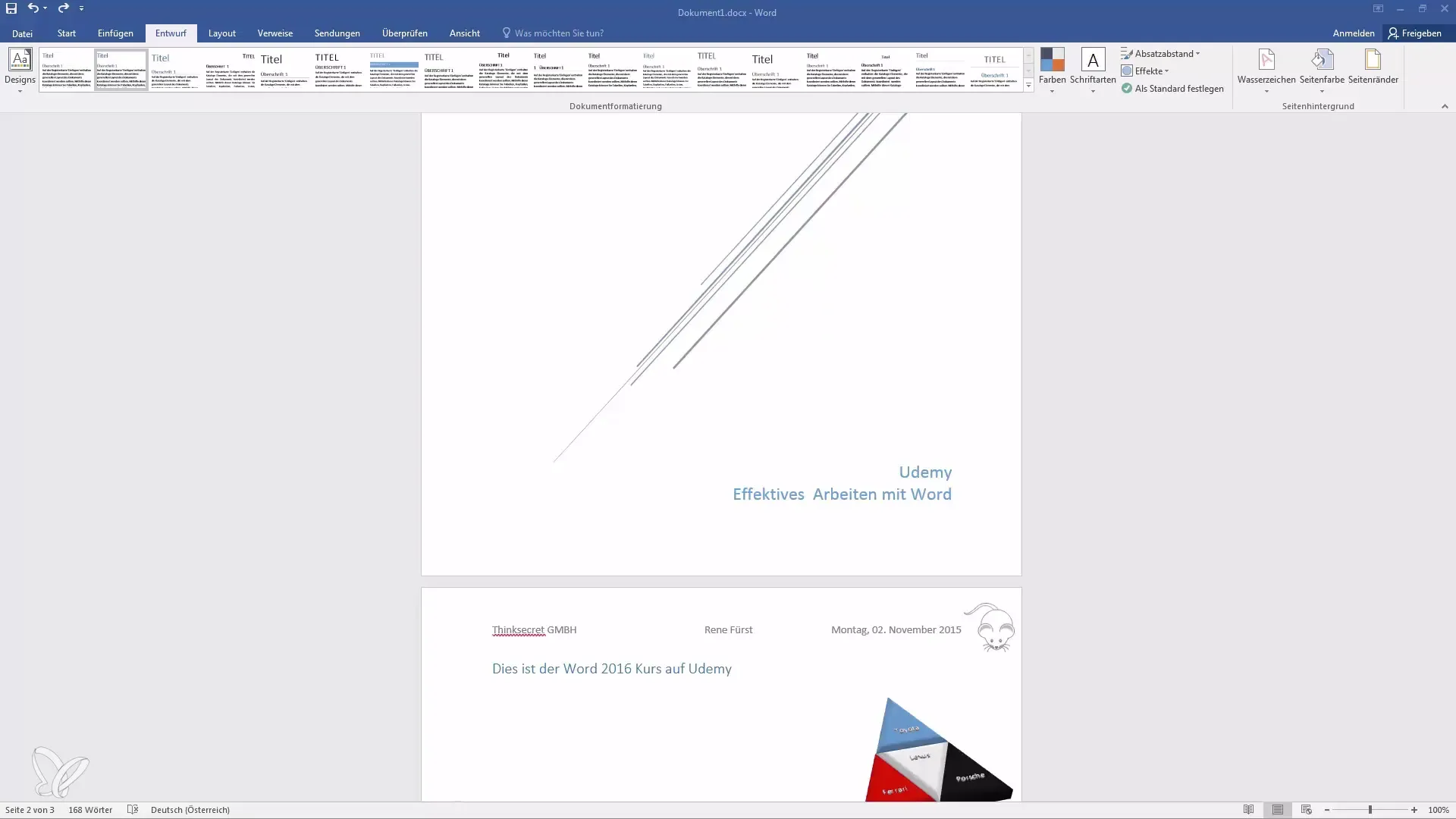The image size is (1456, 819).
Task: Switch to the Ansicht tab
Action: point(465,33)
